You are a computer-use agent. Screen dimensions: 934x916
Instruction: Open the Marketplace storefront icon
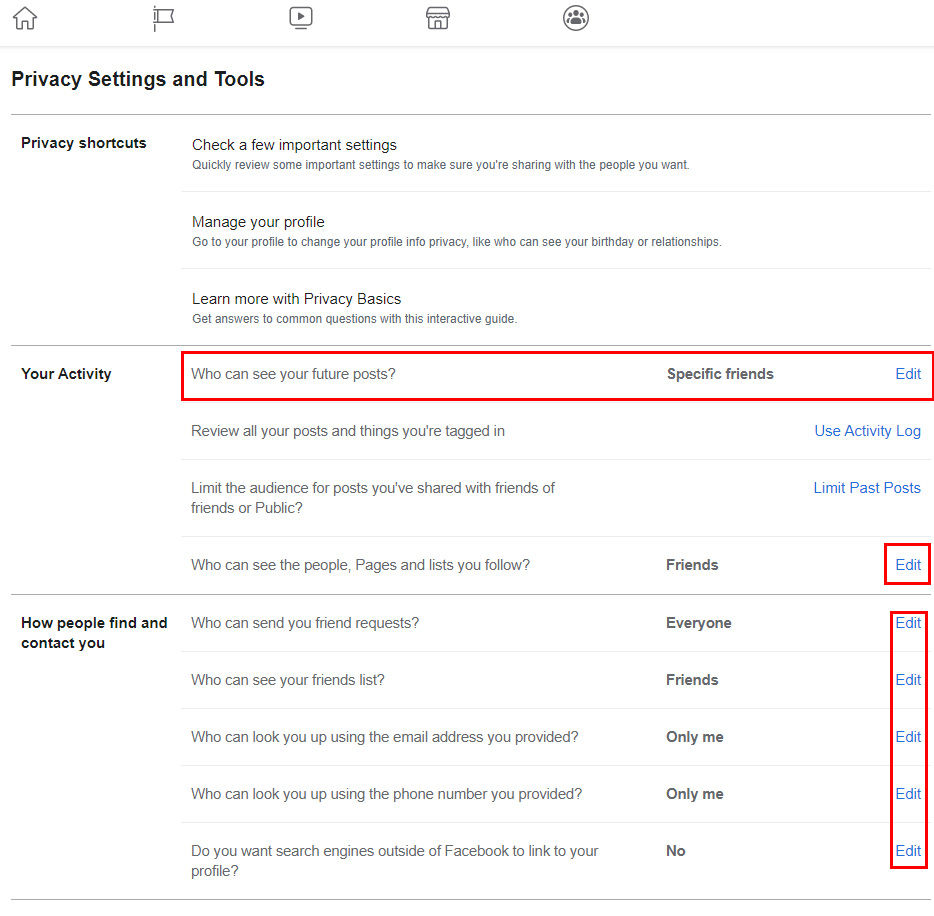click(438, 18)
